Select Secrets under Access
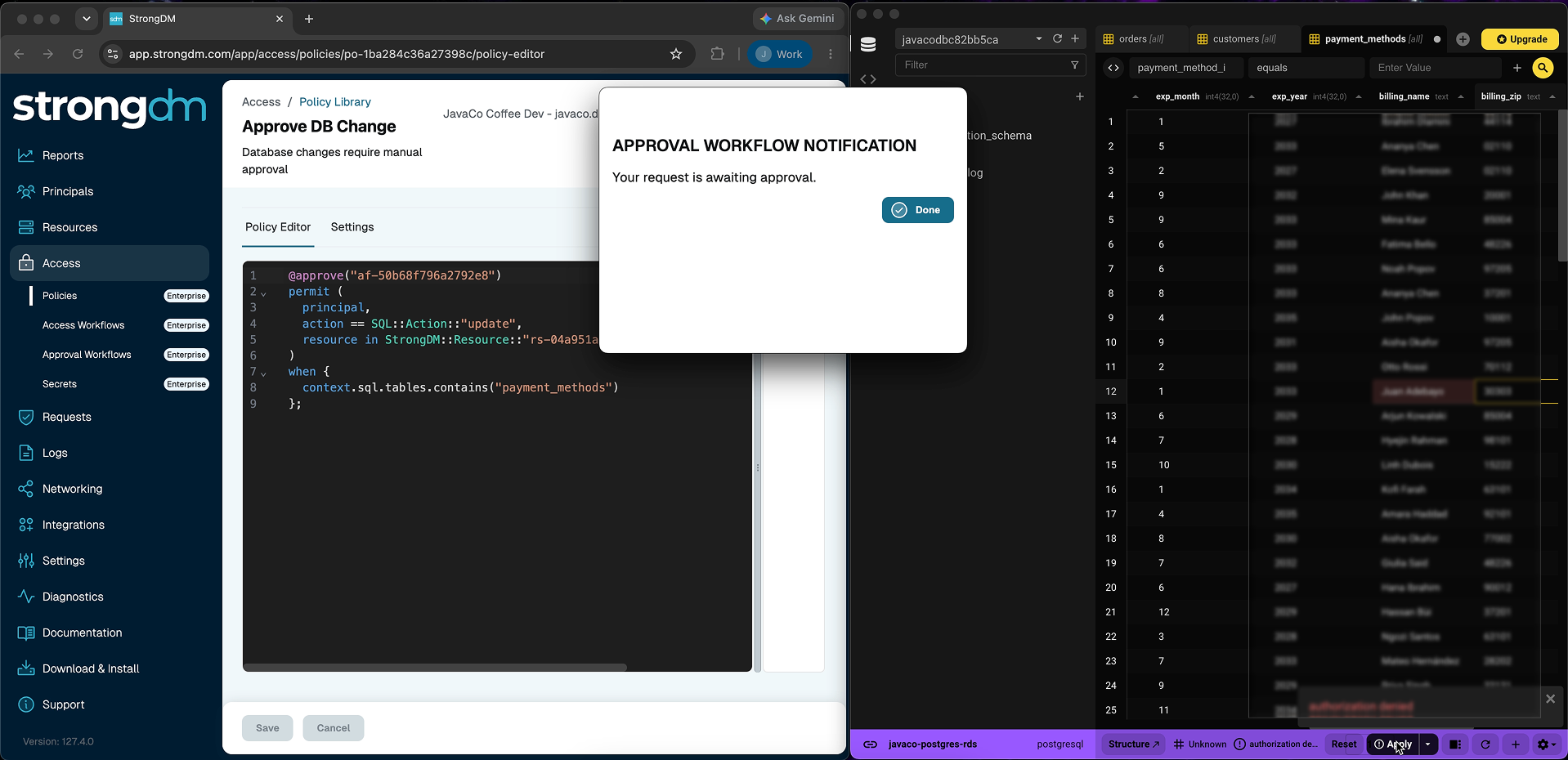The height and width of the screenshot is (760, 1568). click(x=60, y=384)
